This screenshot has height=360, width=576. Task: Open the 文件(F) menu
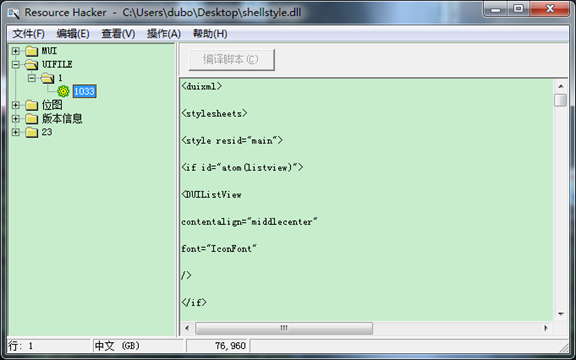28,34
